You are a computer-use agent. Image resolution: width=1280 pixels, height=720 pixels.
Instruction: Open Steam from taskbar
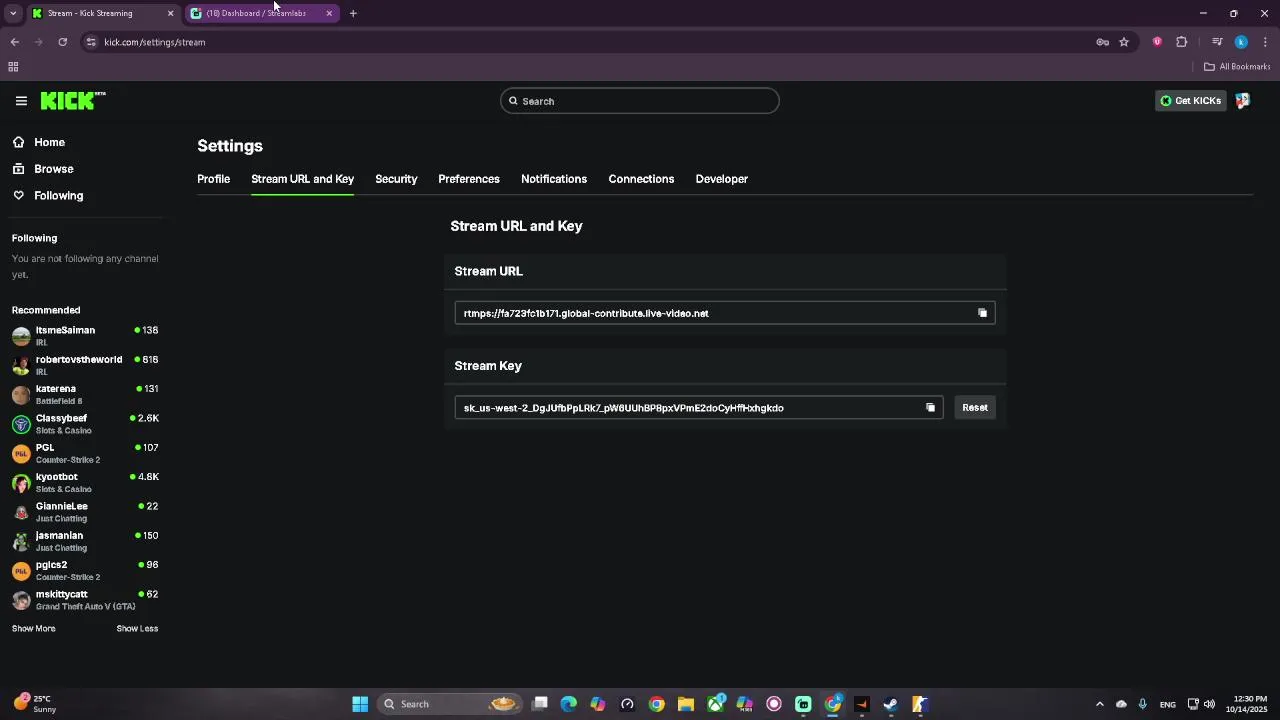pyautogui.click(x=891, y=704)
